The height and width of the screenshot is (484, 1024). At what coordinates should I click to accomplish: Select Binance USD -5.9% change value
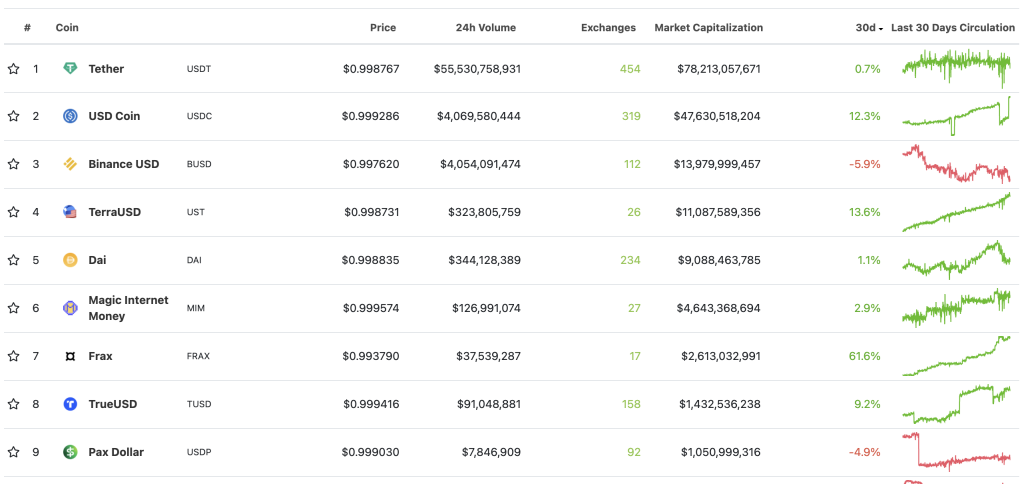coord(865,164)
